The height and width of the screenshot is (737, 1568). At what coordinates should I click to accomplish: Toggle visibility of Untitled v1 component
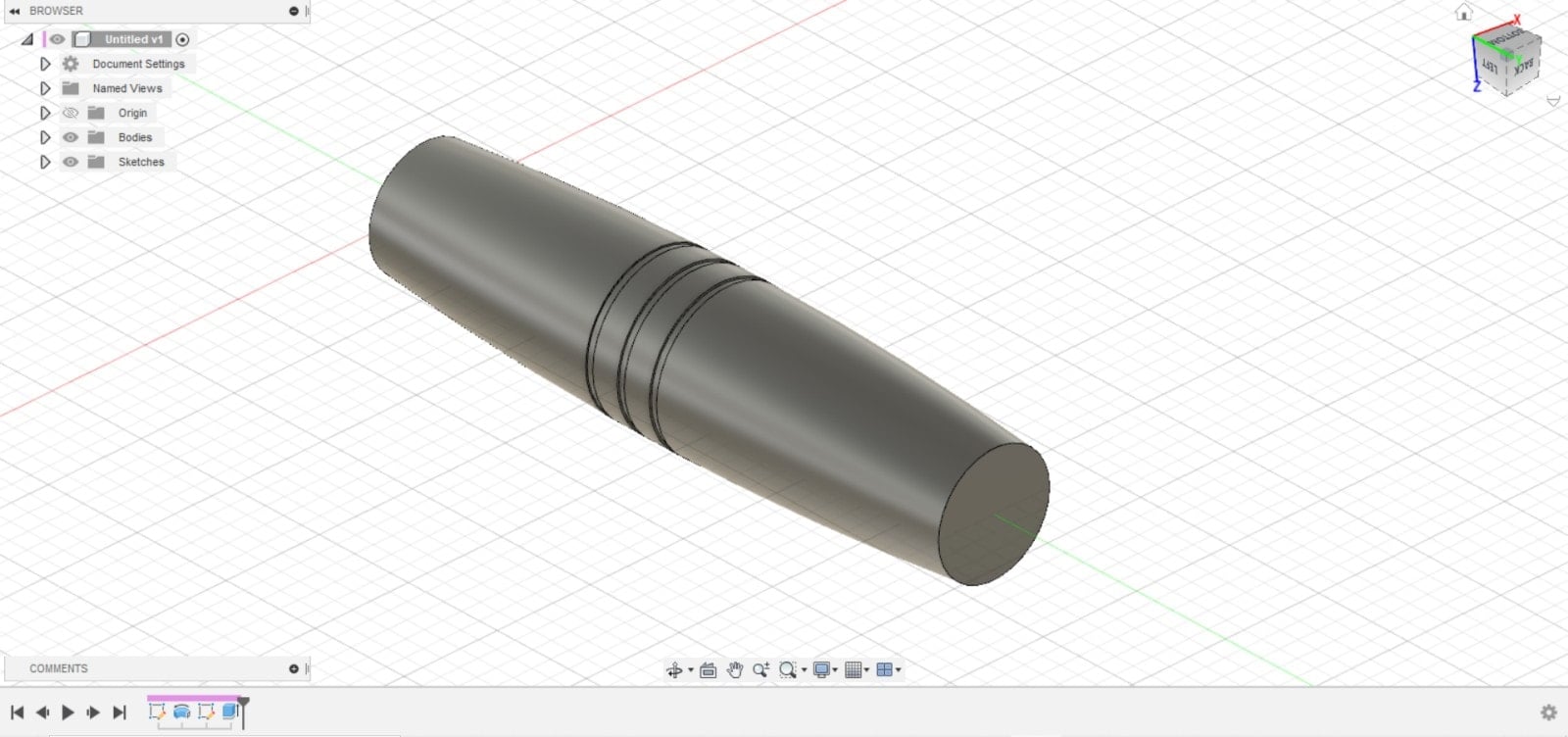point(58,39)
